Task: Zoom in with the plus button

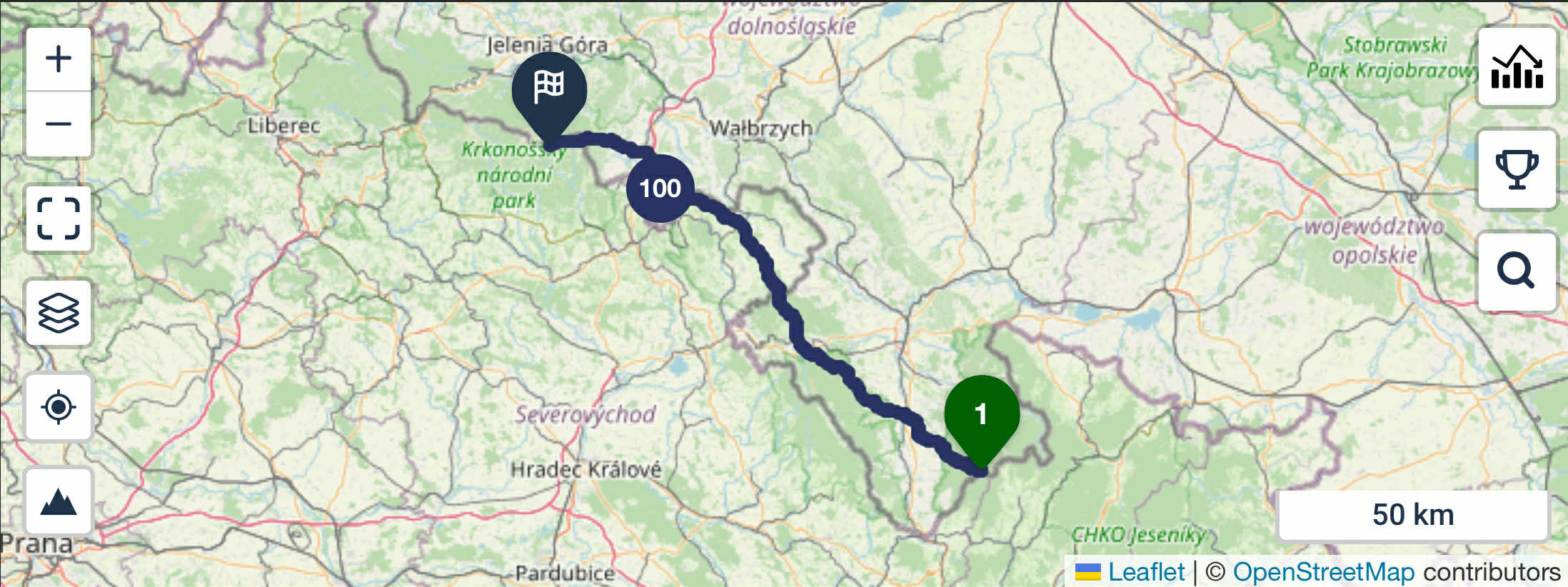Action: point(59,59)
